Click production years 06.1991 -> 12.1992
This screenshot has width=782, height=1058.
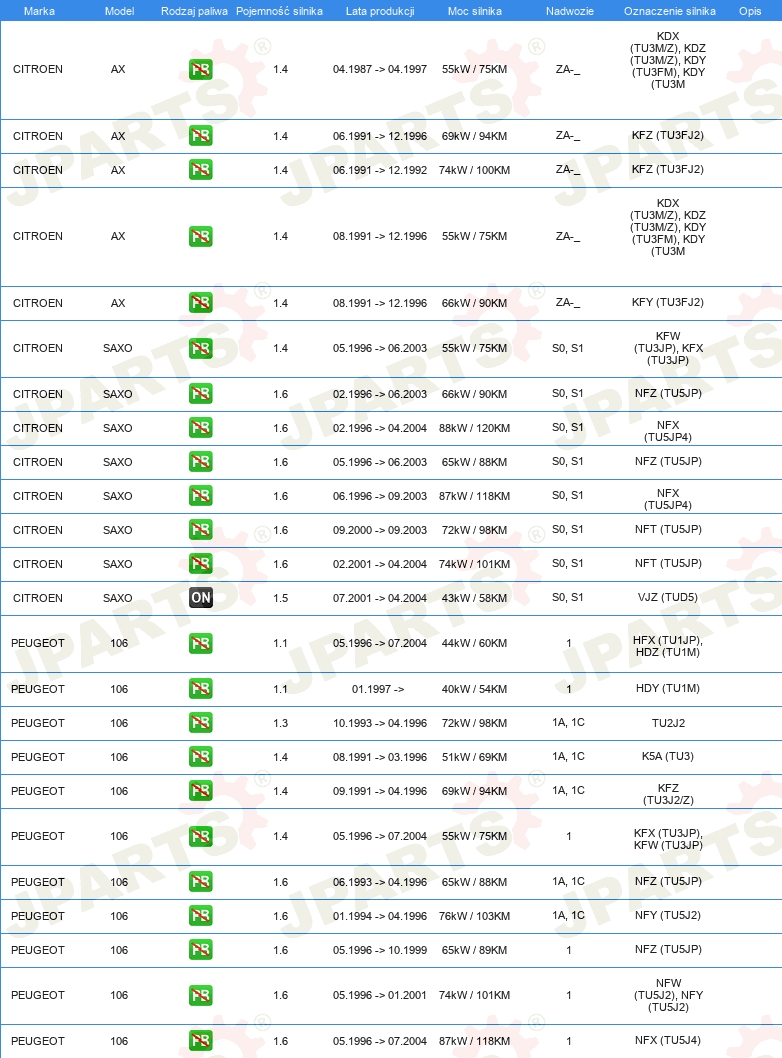click(x=380, y=170)
